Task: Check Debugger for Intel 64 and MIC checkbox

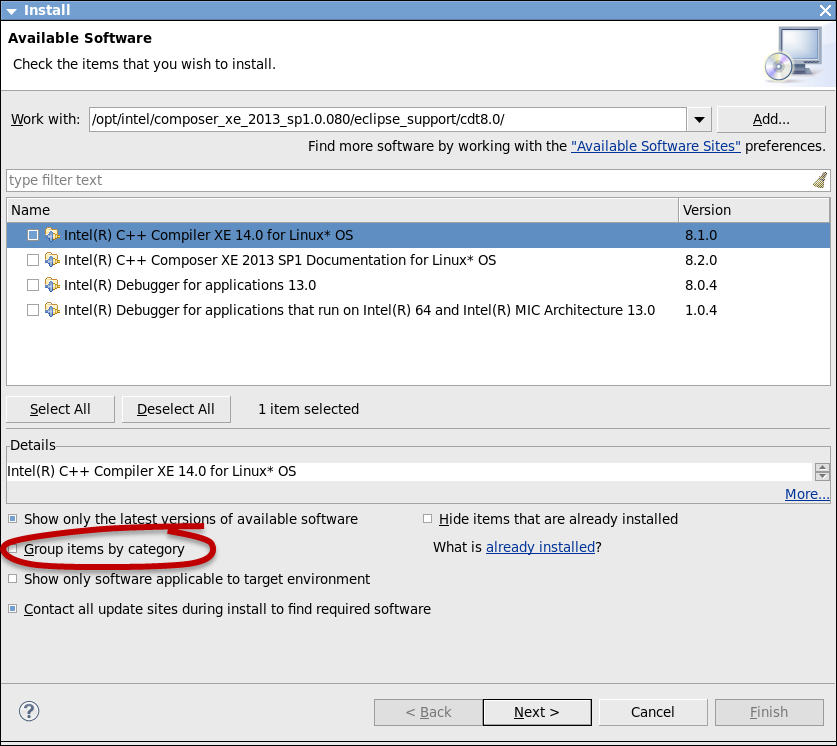Action: click(x=33, y=310)
